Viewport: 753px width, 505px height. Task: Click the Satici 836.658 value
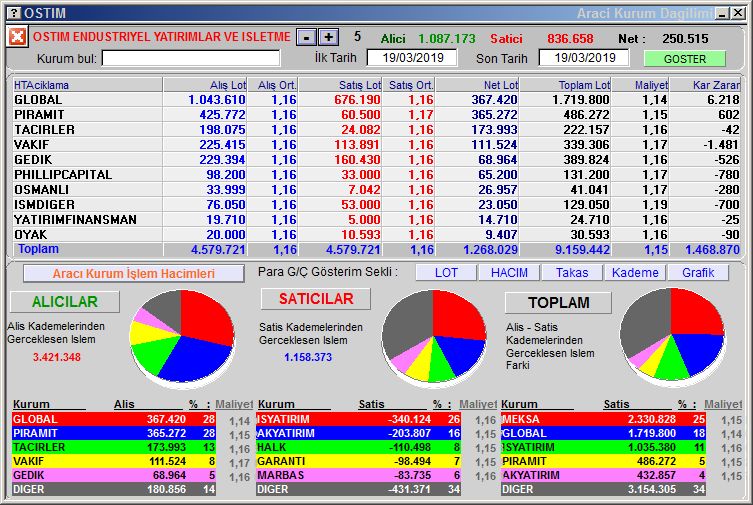point(570,38)
